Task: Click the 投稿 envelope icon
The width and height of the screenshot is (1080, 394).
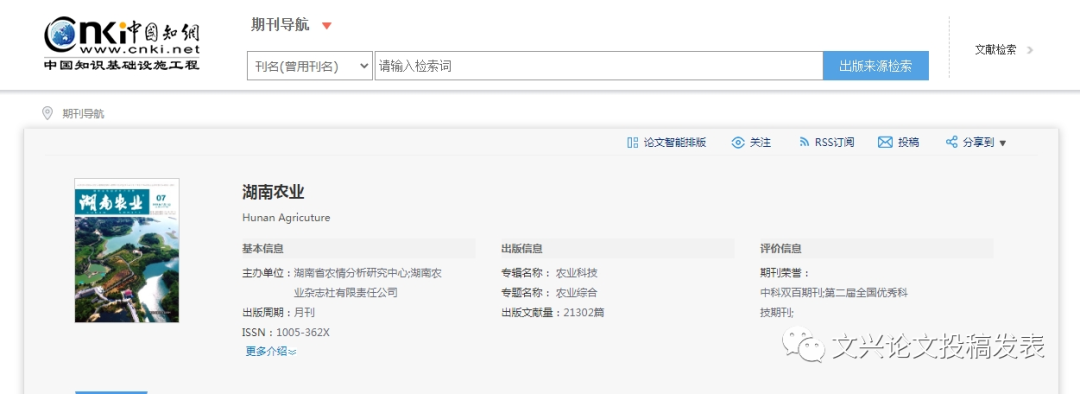Action: pyautogui.click(x=885, y=143)
